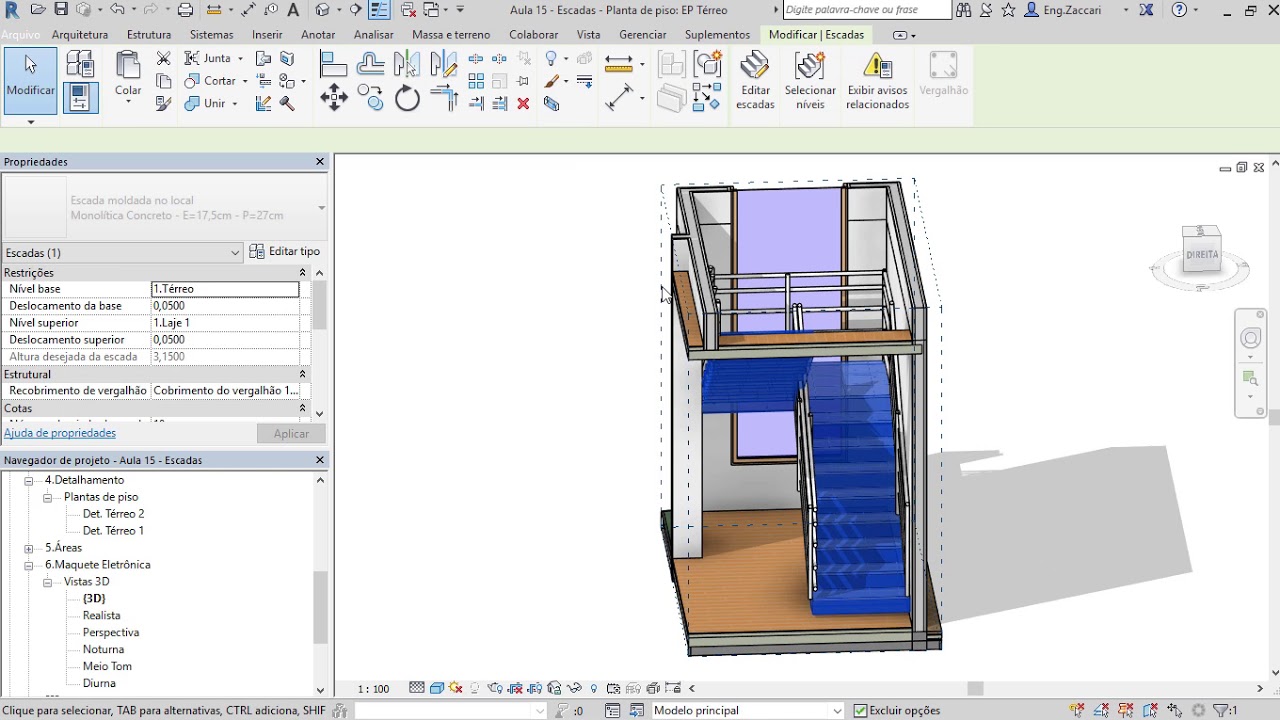Click the Cut to clipboard scissors icon
The width and height of the screenshot is (1280, 720).
click(x=164, y=59)
